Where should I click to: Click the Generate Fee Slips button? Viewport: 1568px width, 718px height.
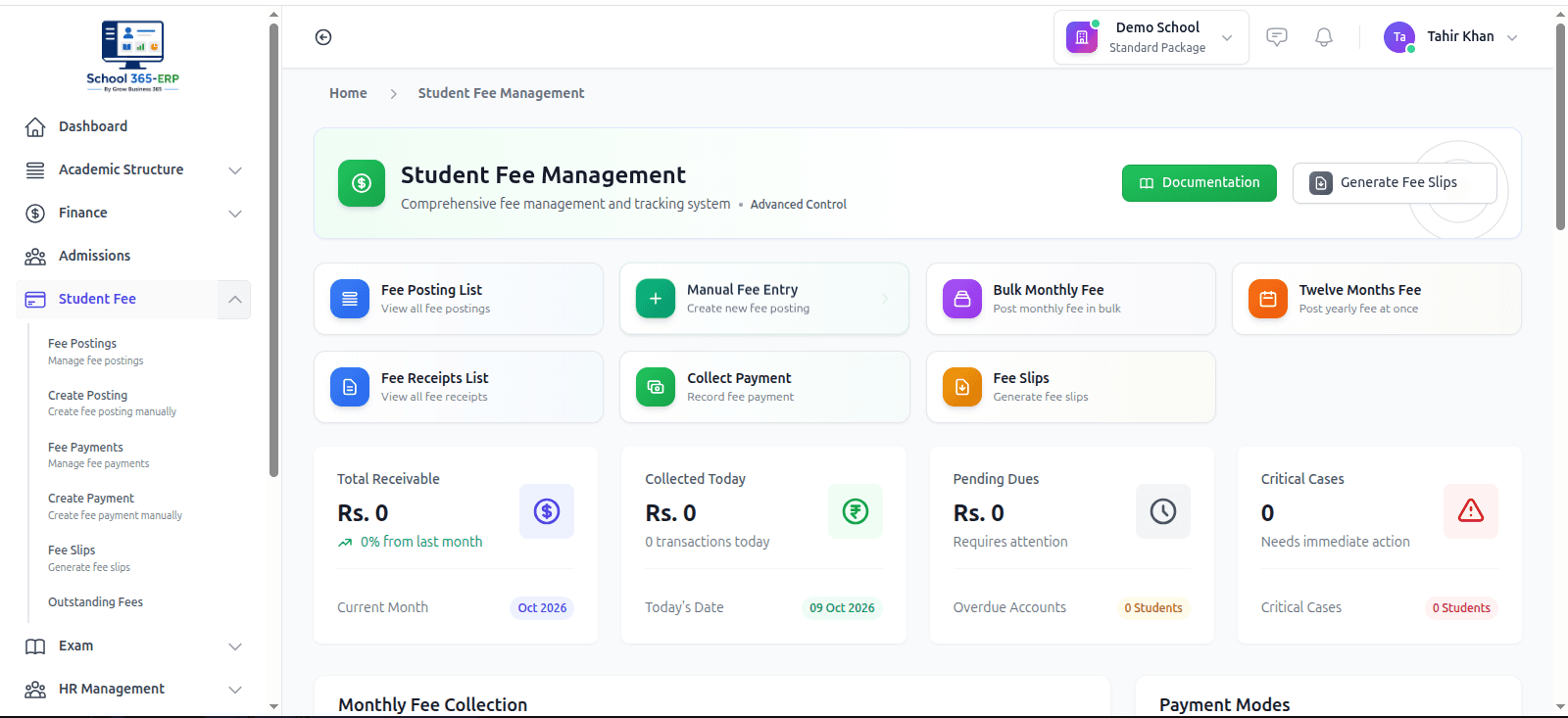point(1395,183)
